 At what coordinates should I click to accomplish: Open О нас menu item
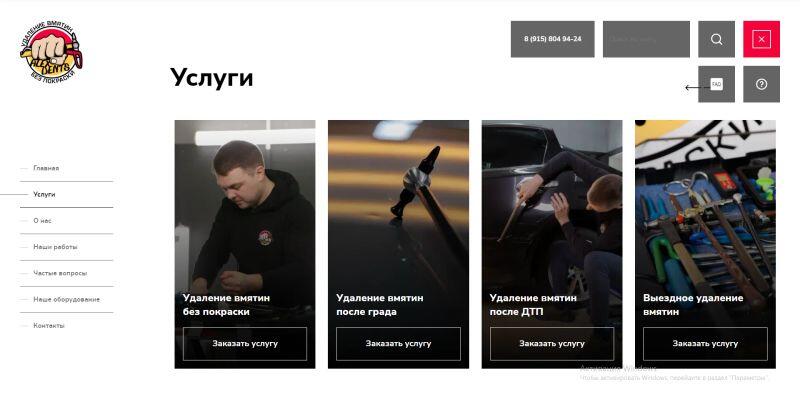[42, 221]
